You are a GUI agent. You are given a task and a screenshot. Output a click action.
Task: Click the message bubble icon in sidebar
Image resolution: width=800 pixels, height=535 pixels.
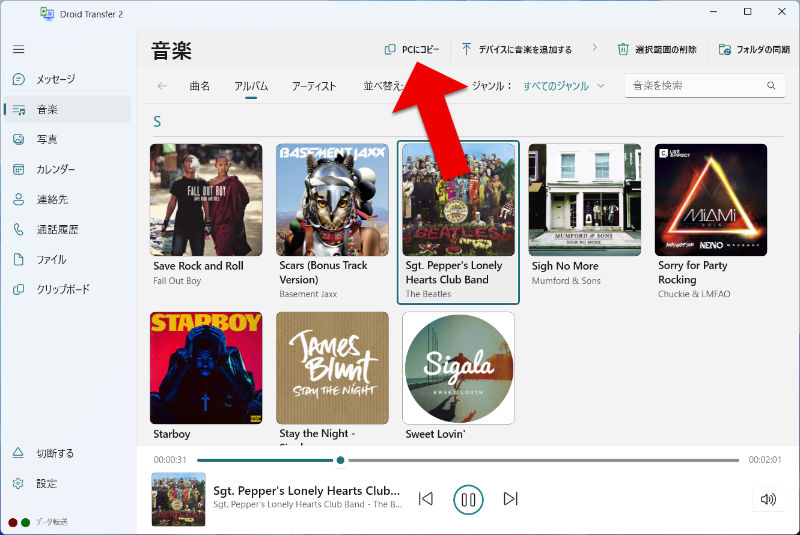coord(18,79)
